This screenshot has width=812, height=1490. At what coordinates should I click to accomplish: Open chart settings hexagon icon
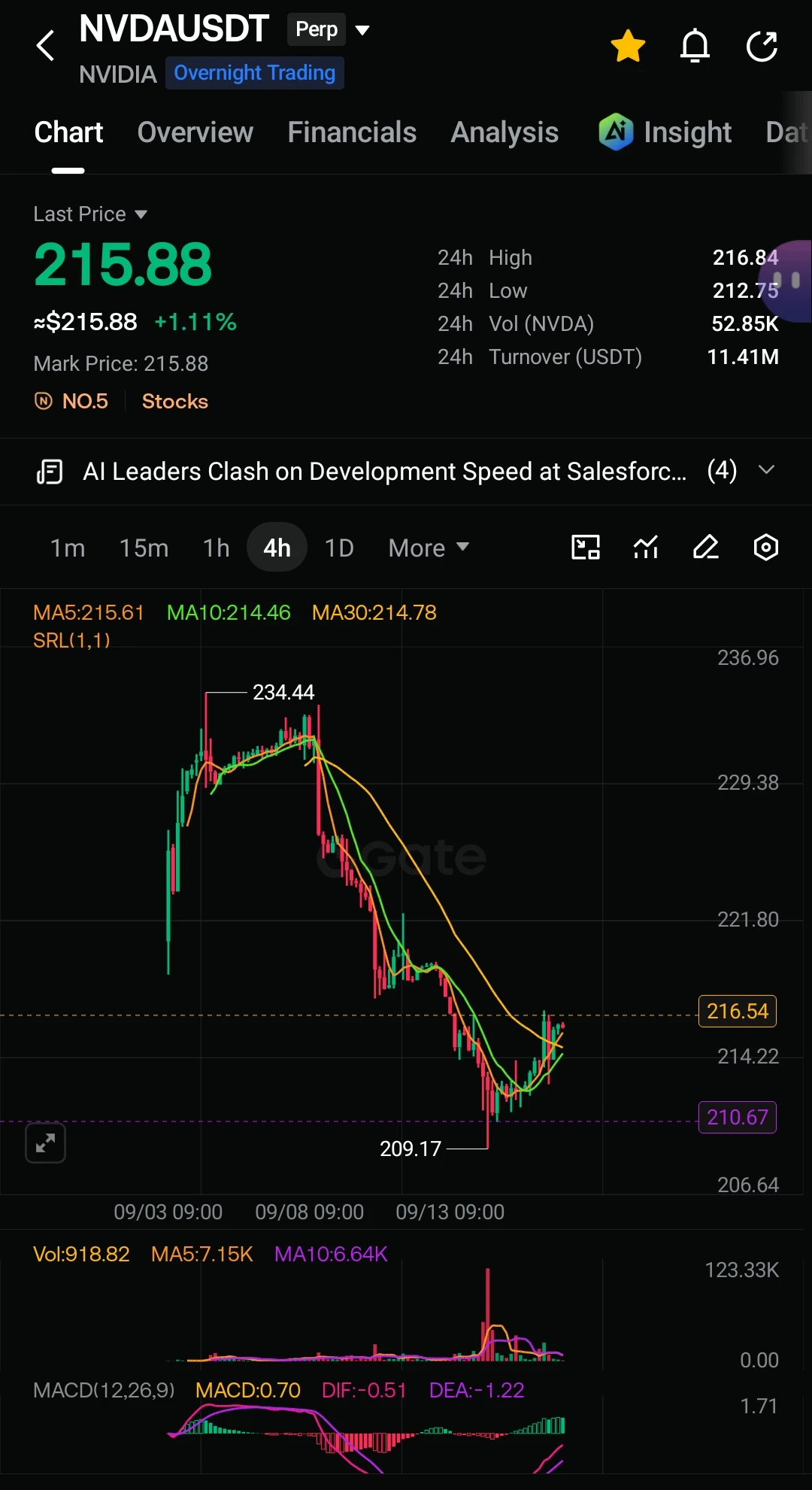tap(766, 548)
